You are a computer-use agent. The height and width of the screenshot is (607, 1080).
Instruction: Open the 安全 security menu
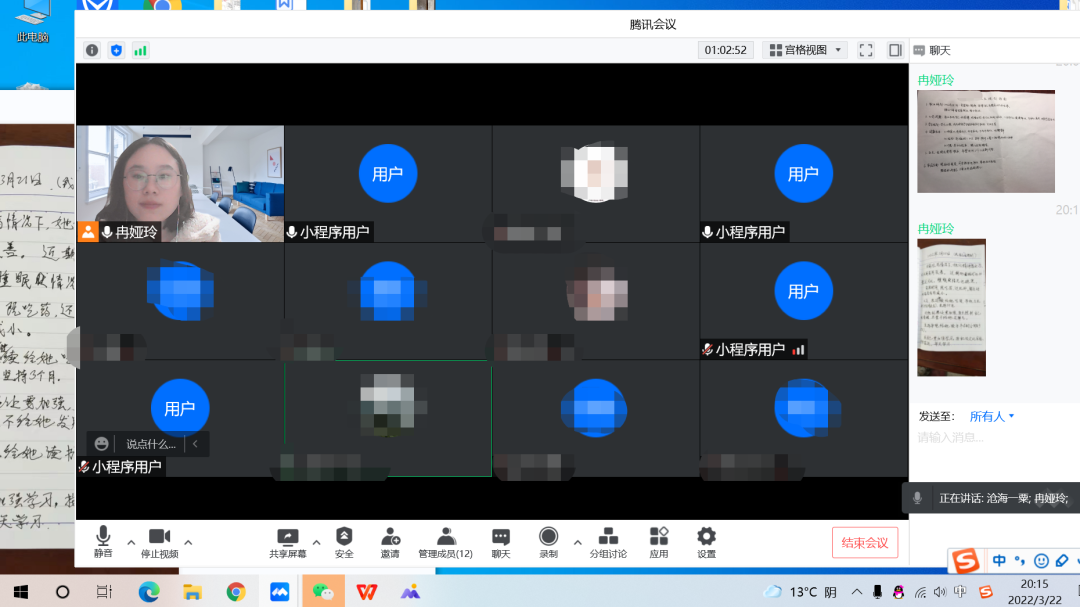click(x=344, y=542)
